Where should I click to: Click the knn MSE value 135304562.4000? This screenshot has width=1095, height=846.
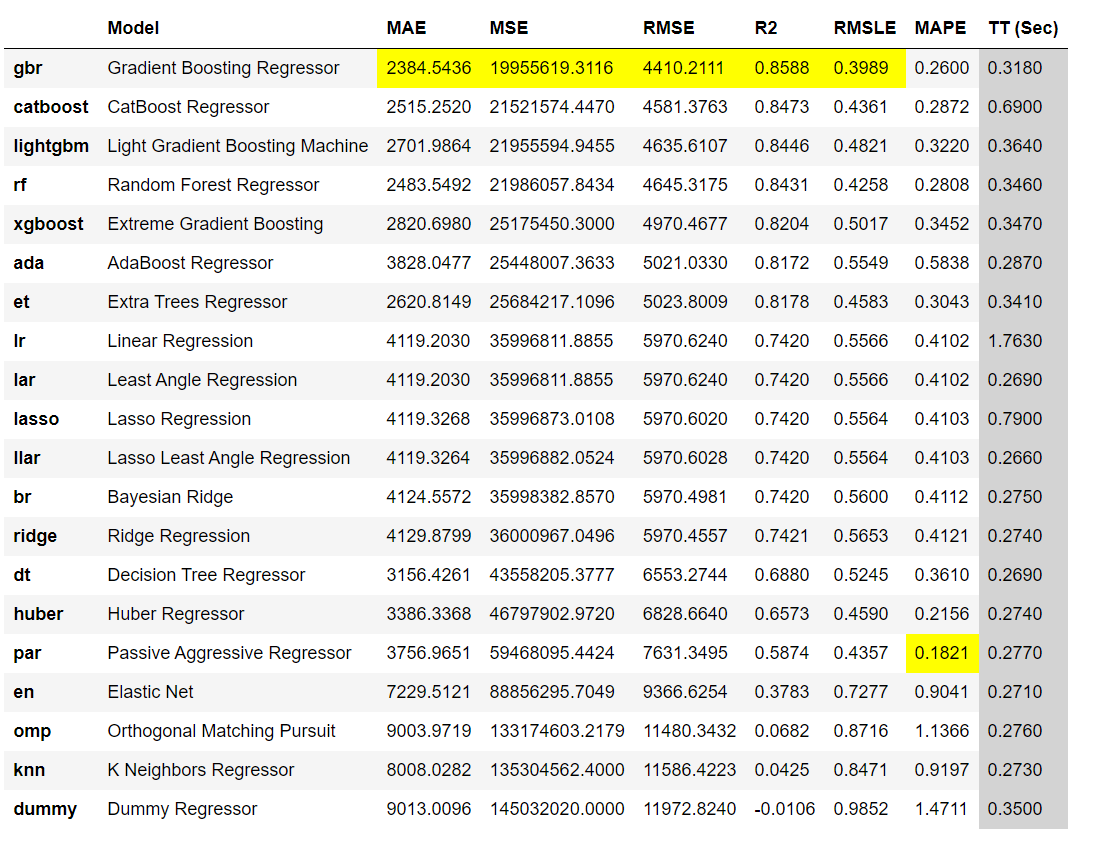557,770
